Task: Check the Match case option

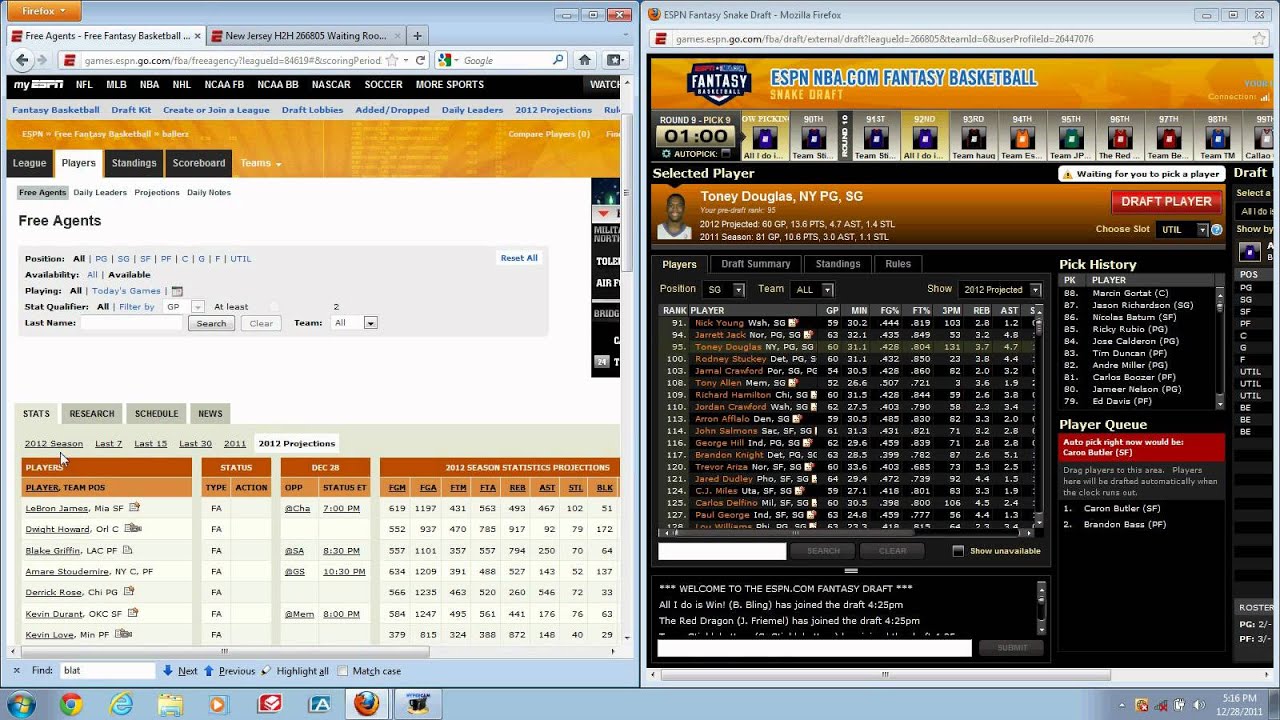Action: [x=343, y=671]
